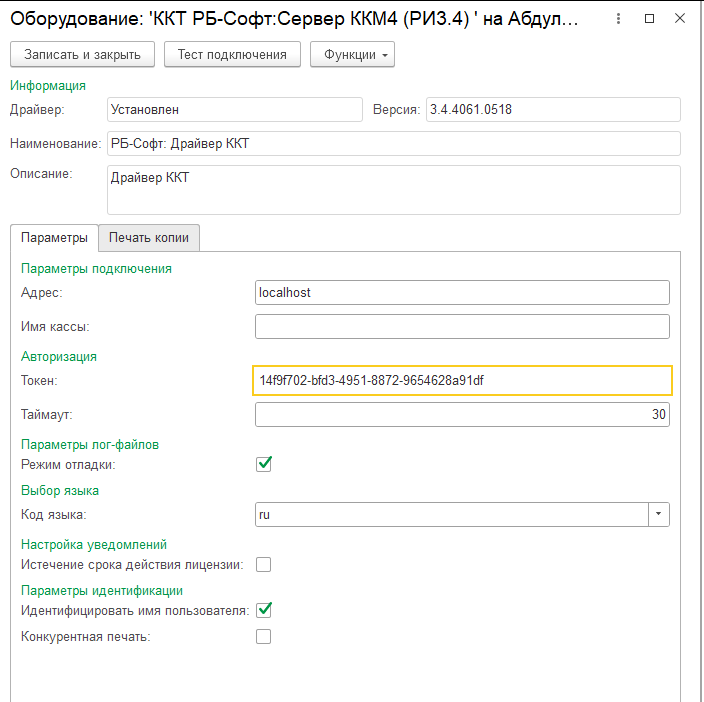Maximize the equipment window
The width and height of the screenshot is (704, 702).
pyautogui.click(x=649, y=18)
